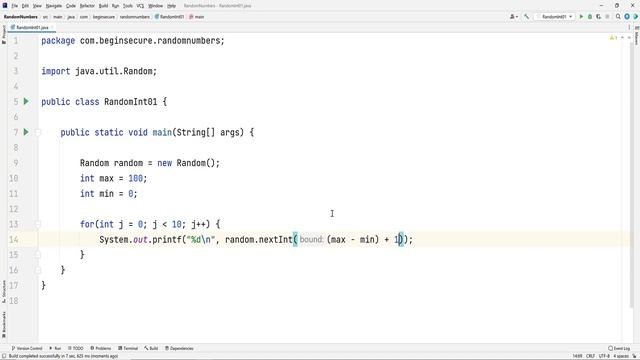The height and width of the screenshot is (360, 640).
Task: Open the Project tool window stripe
Action: tap(4, 34)
